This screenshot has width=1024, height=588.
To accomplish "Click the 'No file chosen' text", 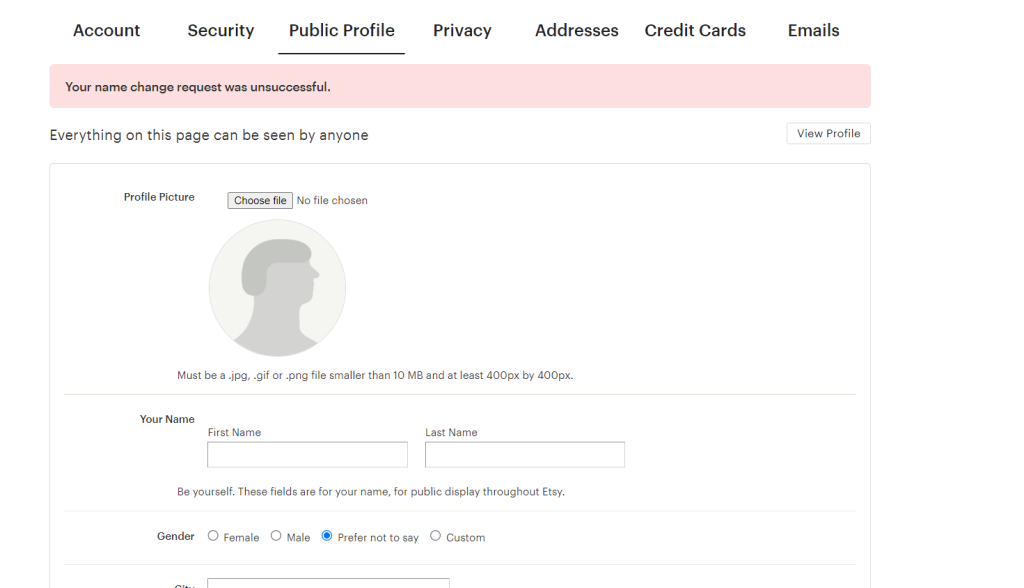I will pos(332,201).
